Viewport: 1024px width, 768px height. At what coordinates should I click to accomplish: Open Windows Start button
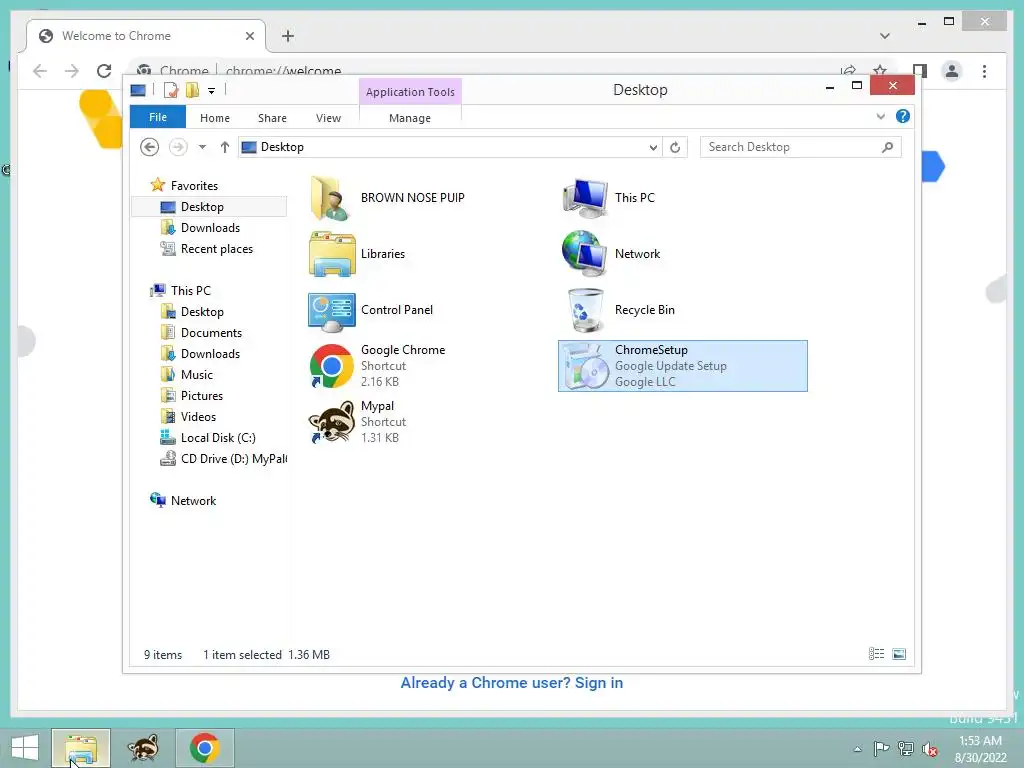coord(24,748)
